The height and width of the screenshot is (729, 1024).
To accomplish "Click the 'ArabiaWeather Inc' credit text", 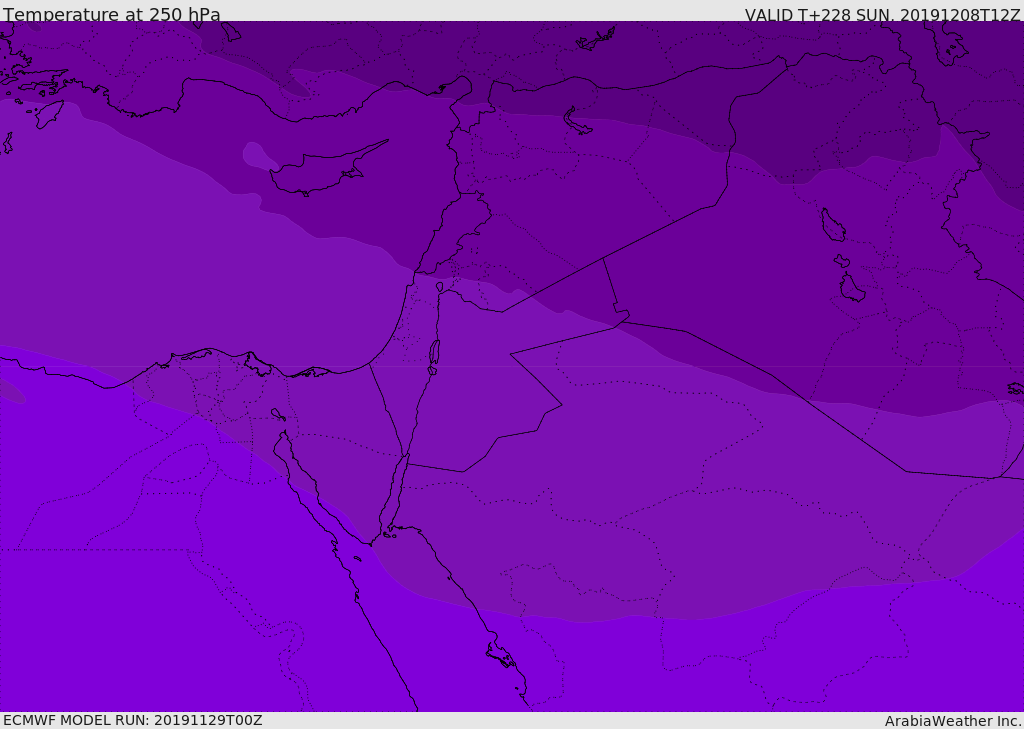I will point(953,721).
